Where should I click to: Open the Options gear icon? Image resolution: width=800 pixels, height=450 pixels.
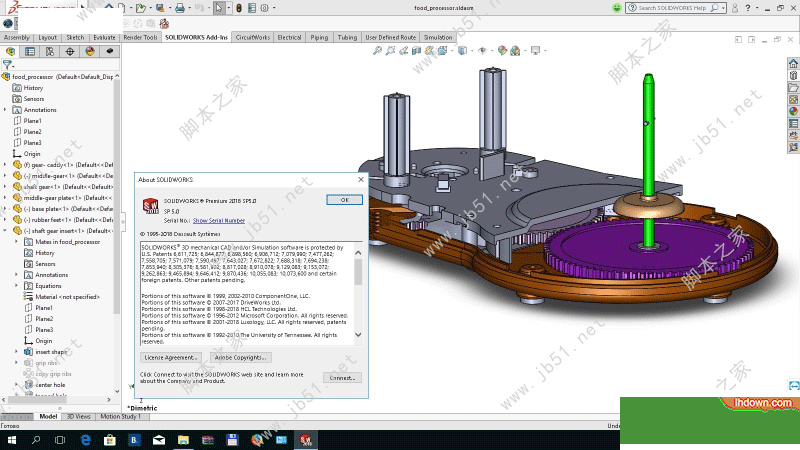click(264, 8)
